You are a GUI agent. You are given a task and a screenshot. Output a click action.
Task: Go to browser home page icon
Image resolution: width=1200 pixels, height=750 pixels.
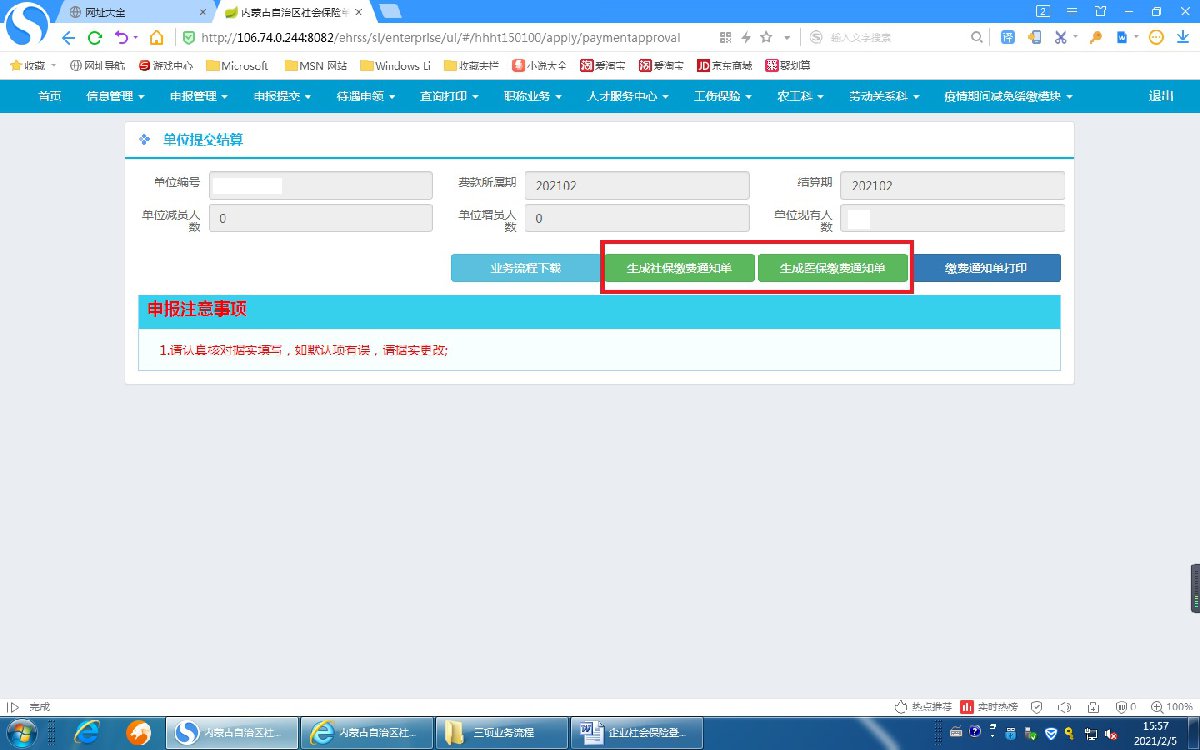[x=156, y=38]
